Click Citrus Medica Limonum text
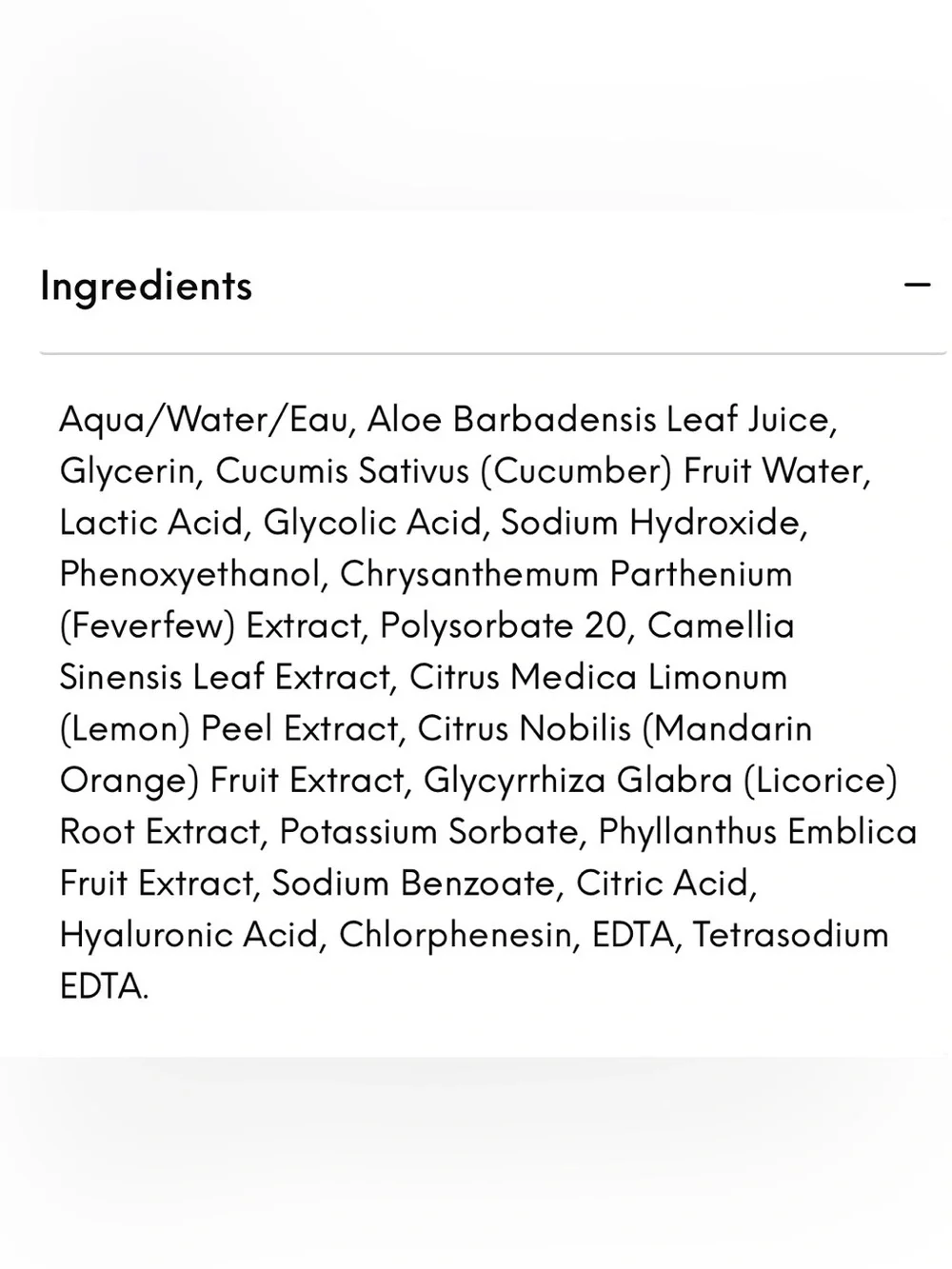Viewport: 952px width, 1269px height. [x=598, y=677]
